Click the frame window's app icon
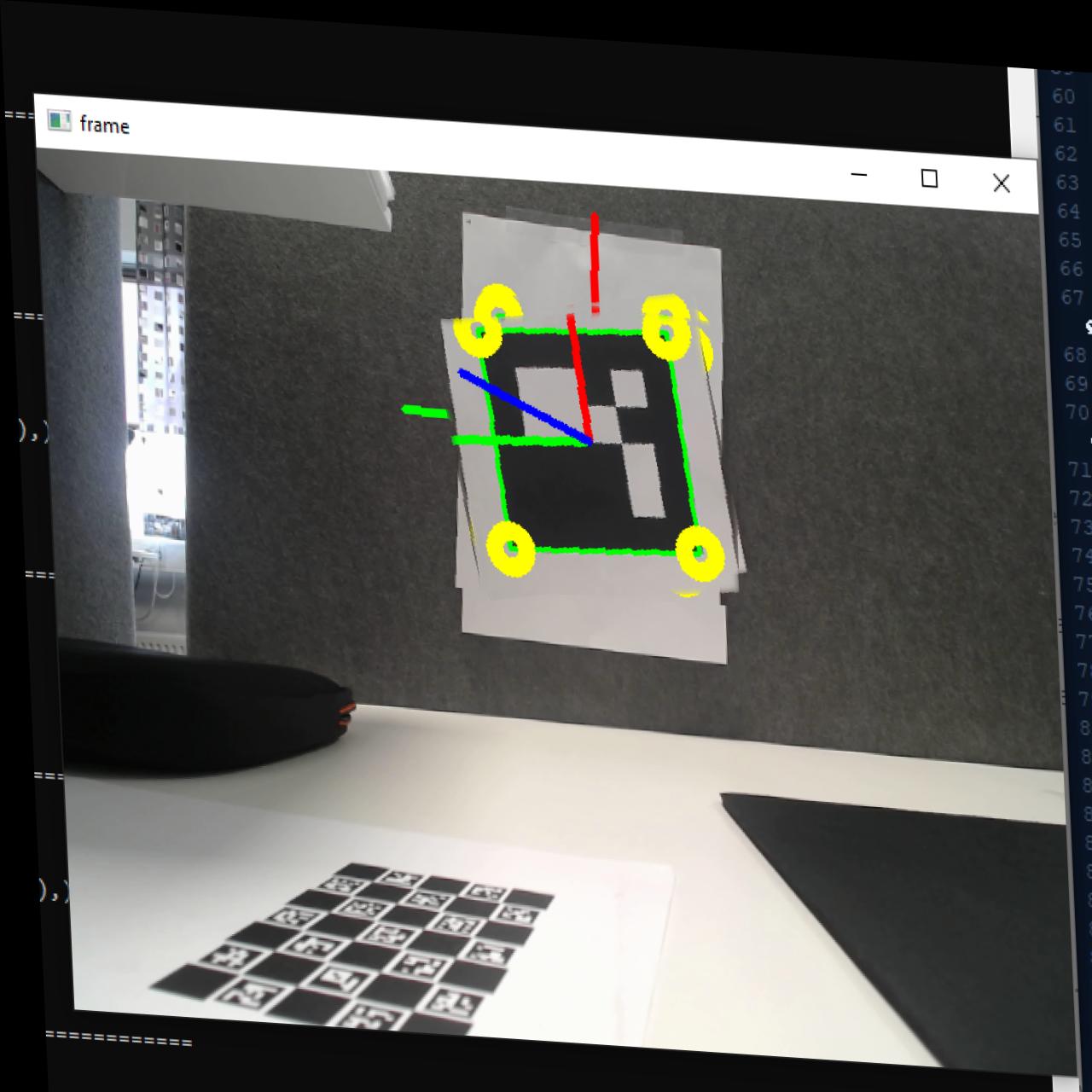1092x1092 pixels. [x=59, y=120]
